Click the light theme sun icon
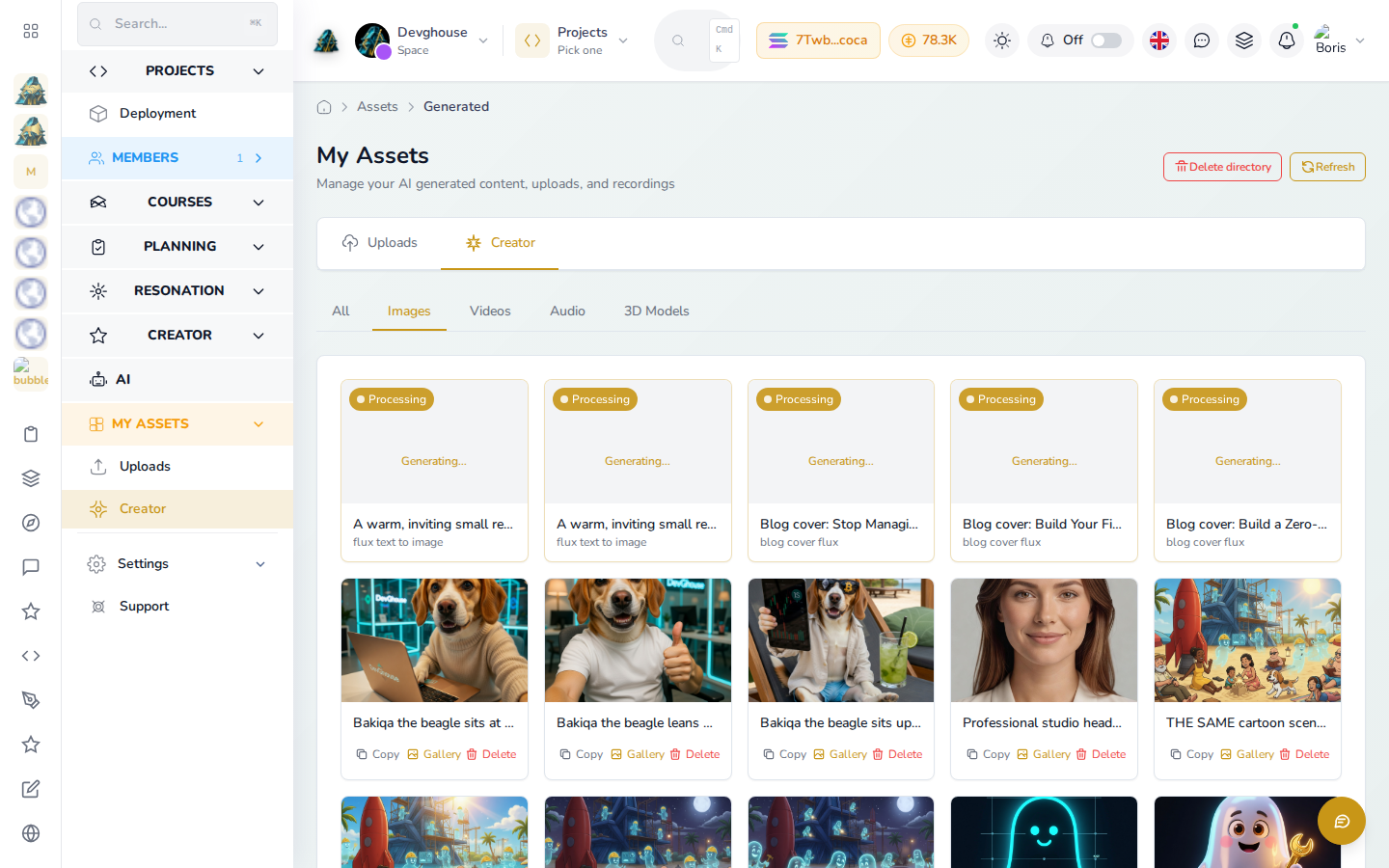The height and width of the screenshot is (868, 1389). tap(1002, 41)
